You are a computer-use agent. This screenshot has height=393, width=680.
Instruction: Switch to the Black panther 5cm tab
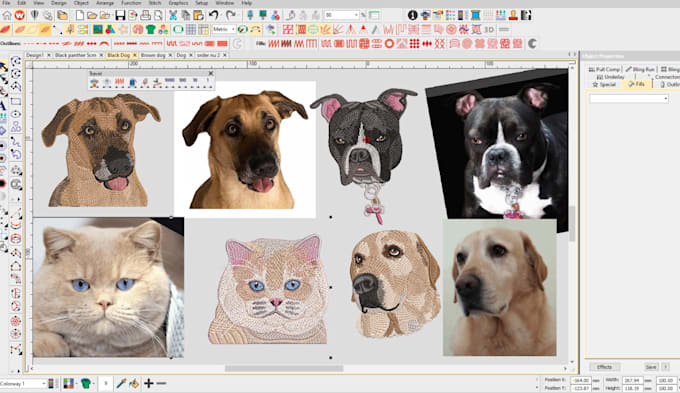[x=75, y=55]
